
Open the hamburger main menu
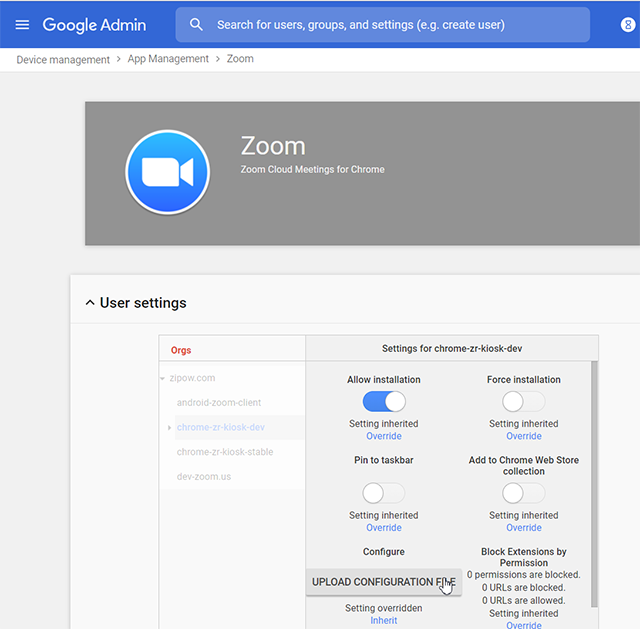(x=22, y=25)
